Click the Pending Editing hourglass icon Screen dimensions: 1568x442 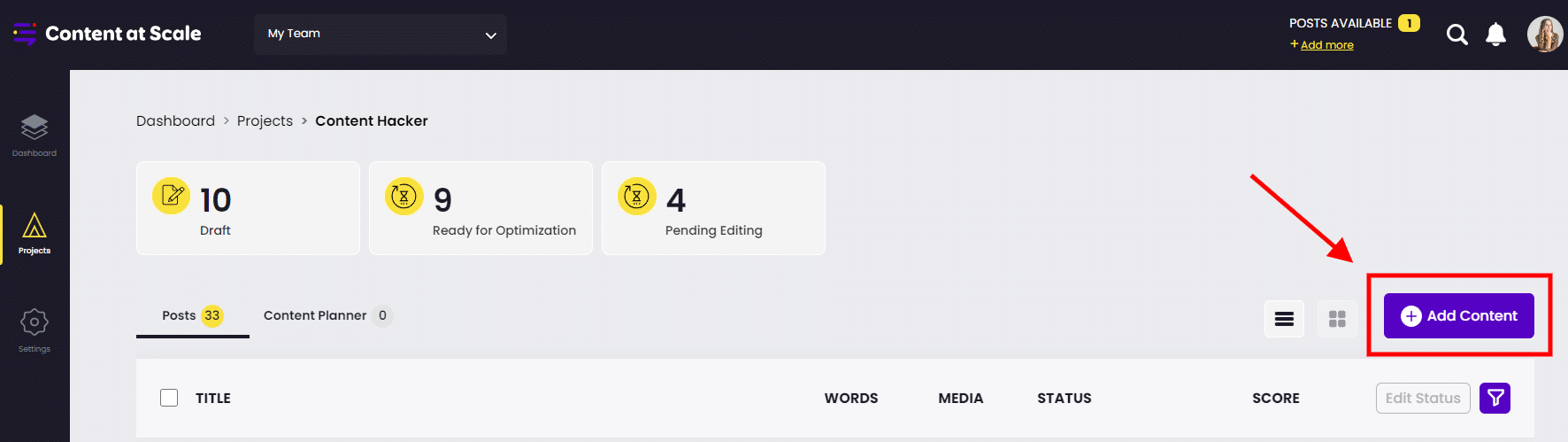click(636, 196)
